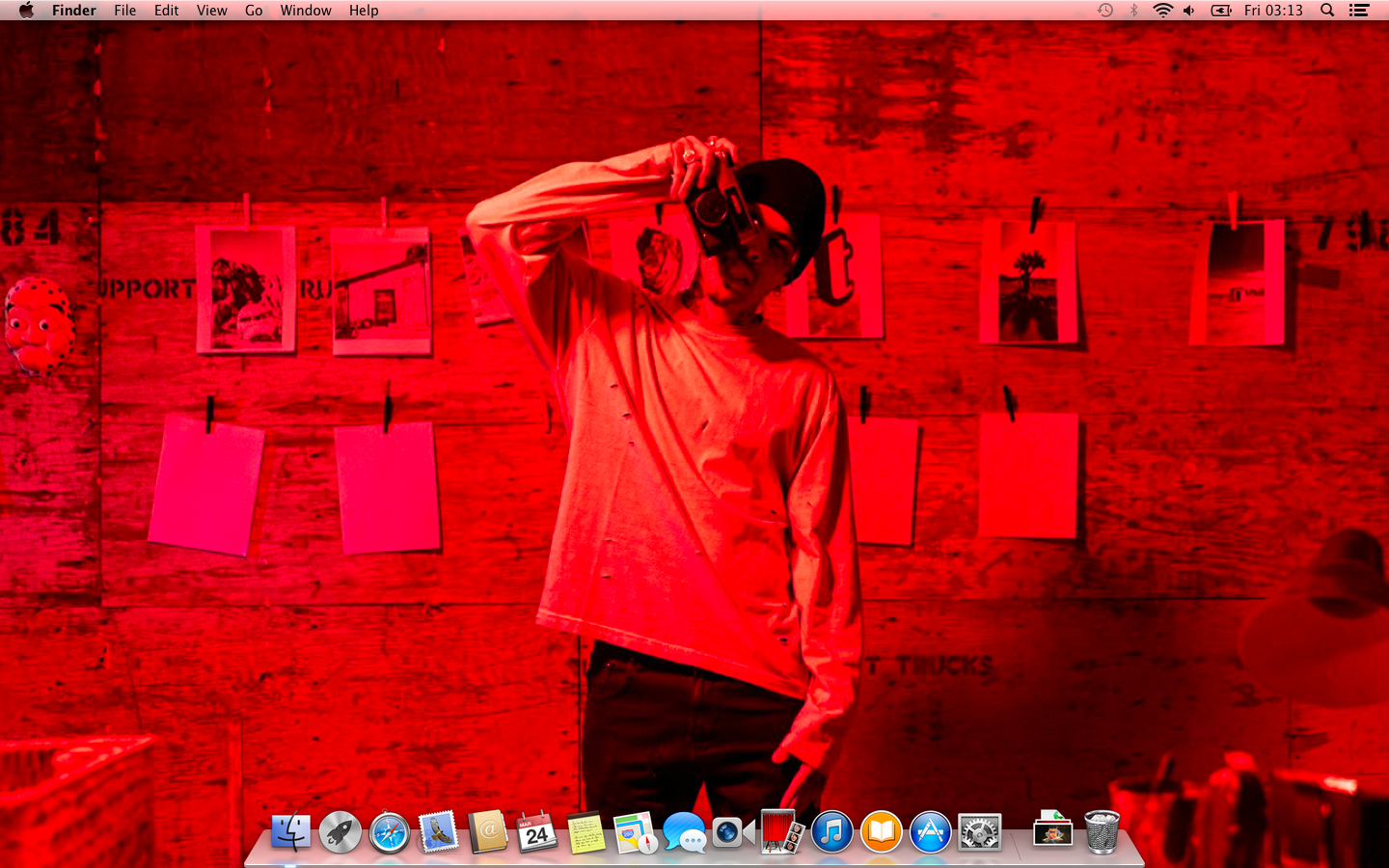
Task: Start FaceTime from the Dock
Action: pyautogui.click(x=733, y=831)
